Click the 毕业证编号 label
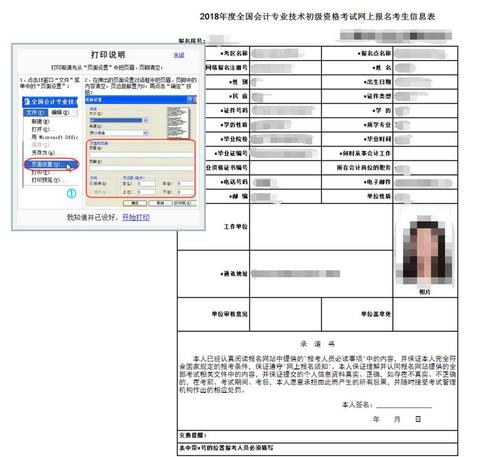 [x=231, y=153]
